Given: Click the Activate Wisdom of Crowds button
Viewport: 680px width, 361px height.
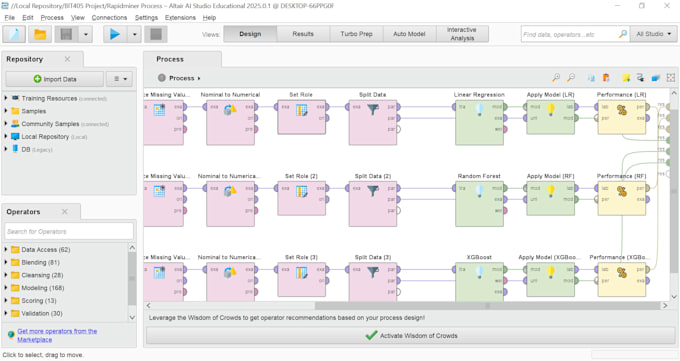Looking at the screenshot, I should [x=410, y=336].
